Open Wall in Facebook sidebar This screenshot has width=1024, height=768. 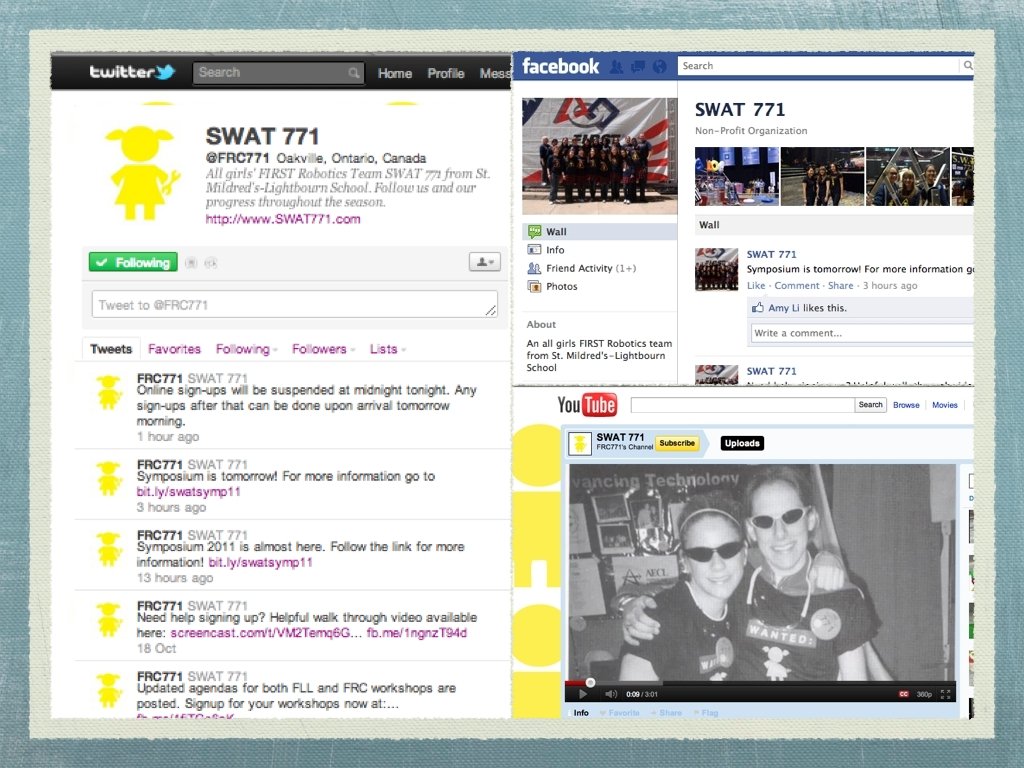600,231
